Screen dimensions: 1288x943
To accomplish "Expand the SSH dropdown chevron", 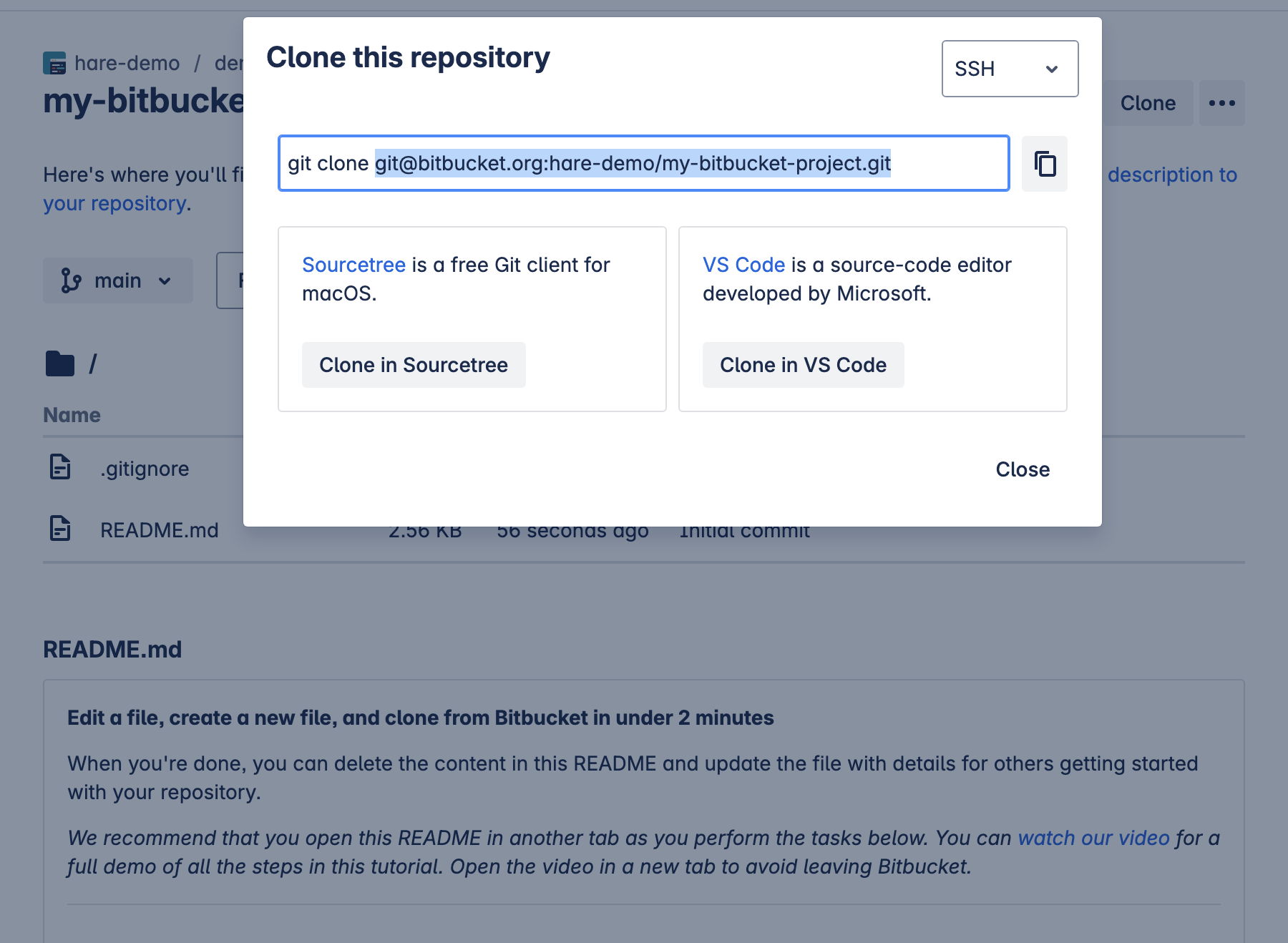I will click(1052, 69).
